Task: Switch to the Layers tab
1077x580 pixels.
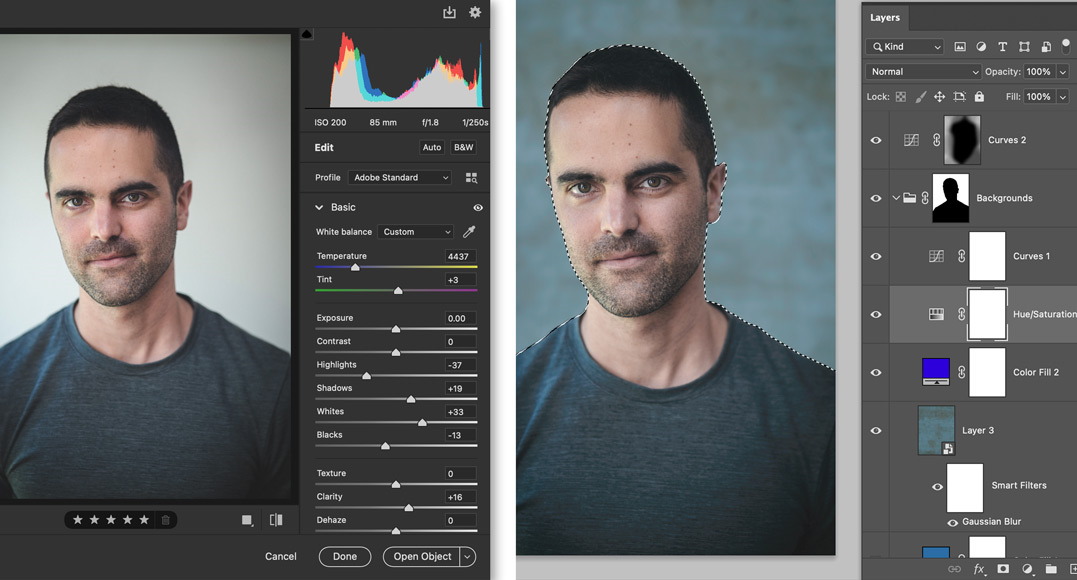Action: click(885, 17)
